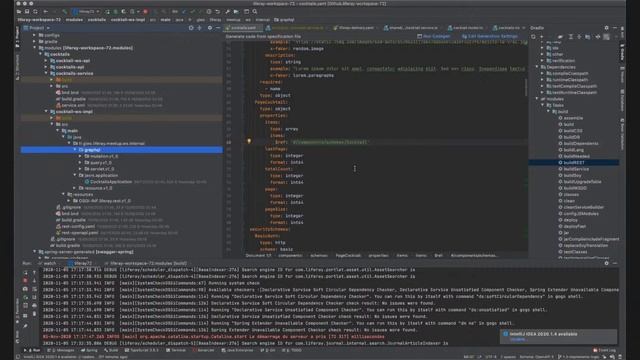640x360 pixels.
Task: Expand the cocktail-ws-api module
Action: click(46, 60)
